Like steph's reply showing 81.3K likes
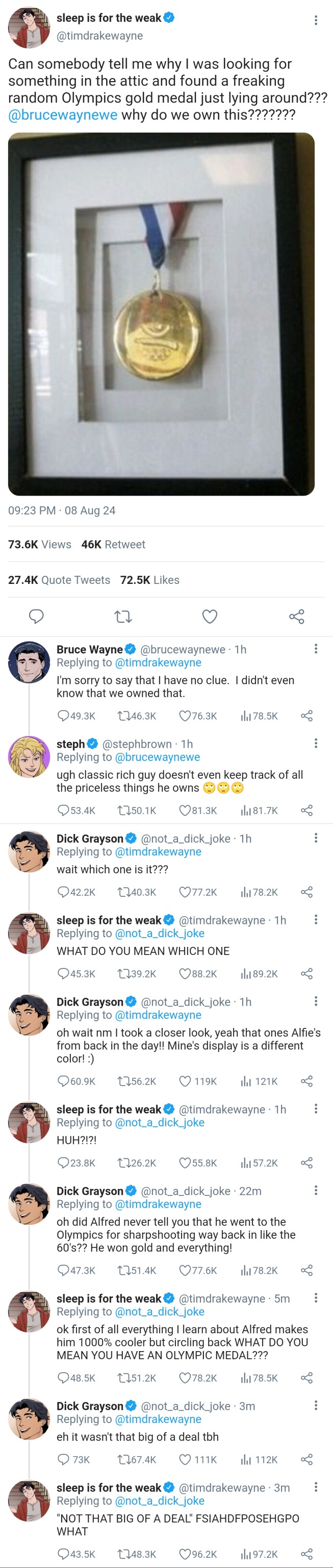The image size is (333, 1568). 185,810
